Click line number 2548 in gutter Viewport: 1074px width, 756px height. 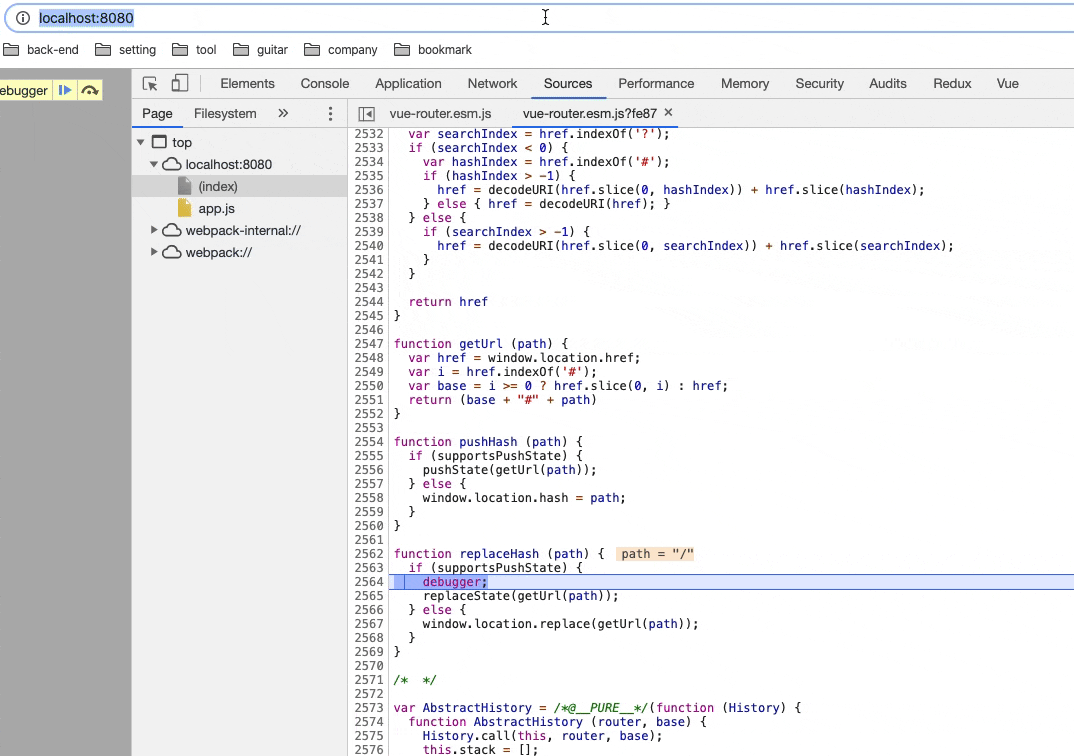click(369, 358)
